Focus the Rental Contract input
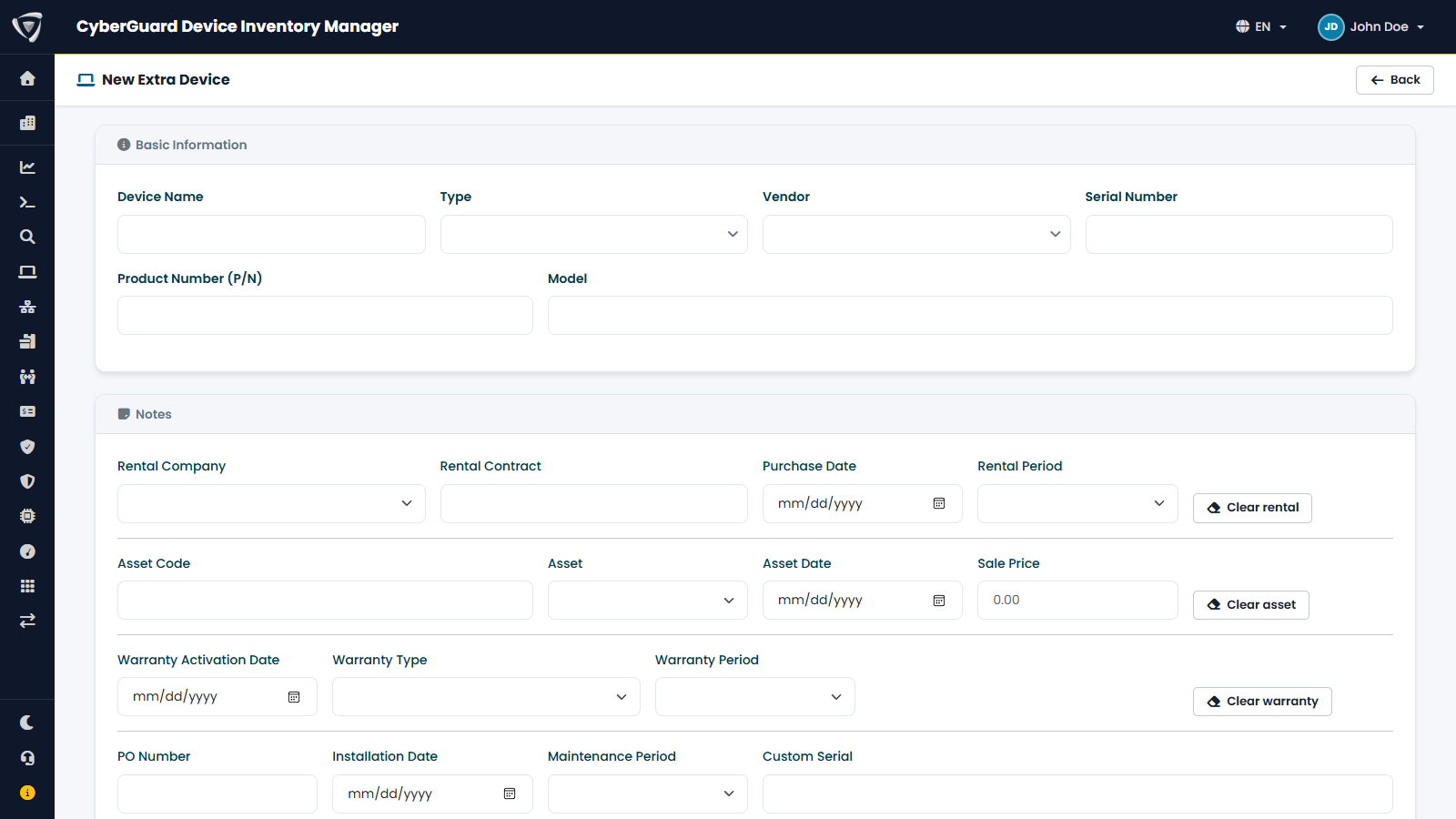Image resolution: width=1456 pixels, height=819 pixels. (594, 503)
